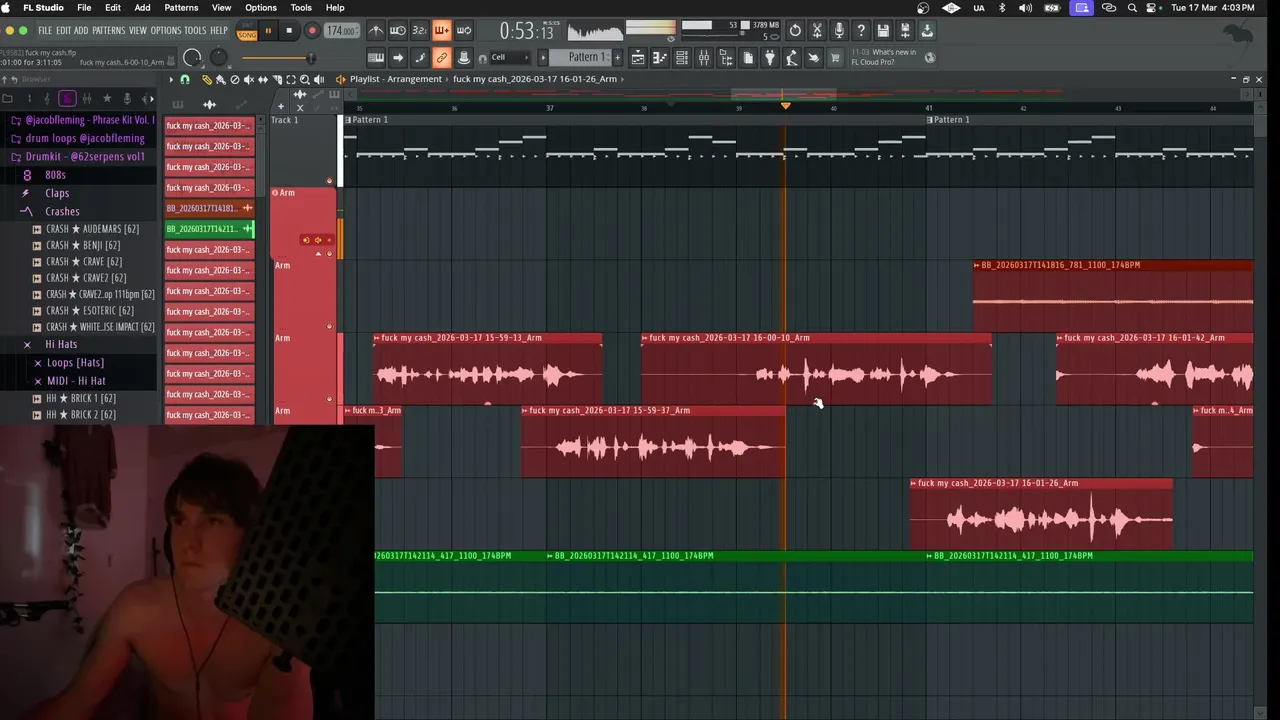Select the playlist Slice tool
The image size is (1280, 720).
click(276, 79)
